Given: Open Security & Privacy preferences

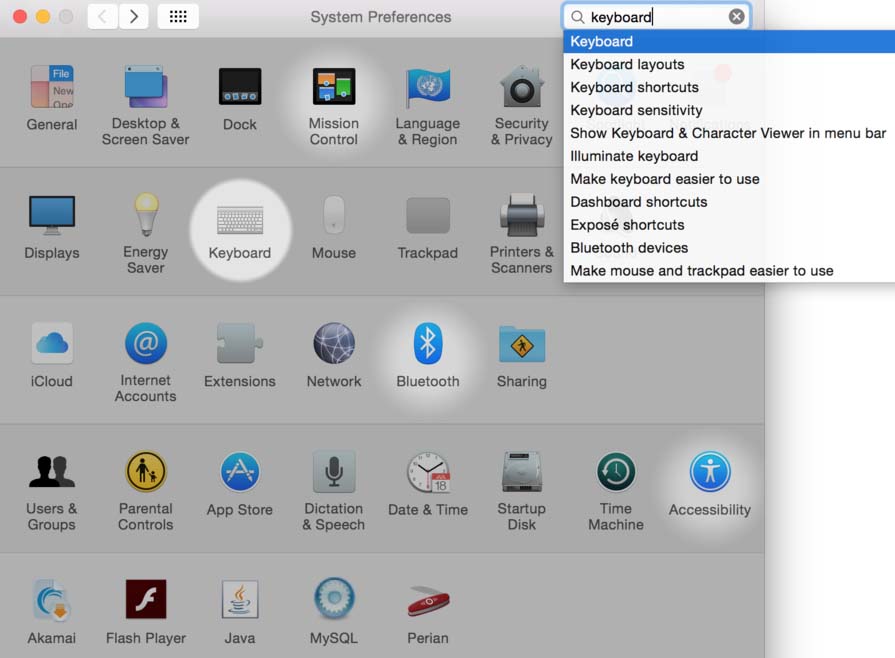Looking at the screenshot, I should pos(522,105).
